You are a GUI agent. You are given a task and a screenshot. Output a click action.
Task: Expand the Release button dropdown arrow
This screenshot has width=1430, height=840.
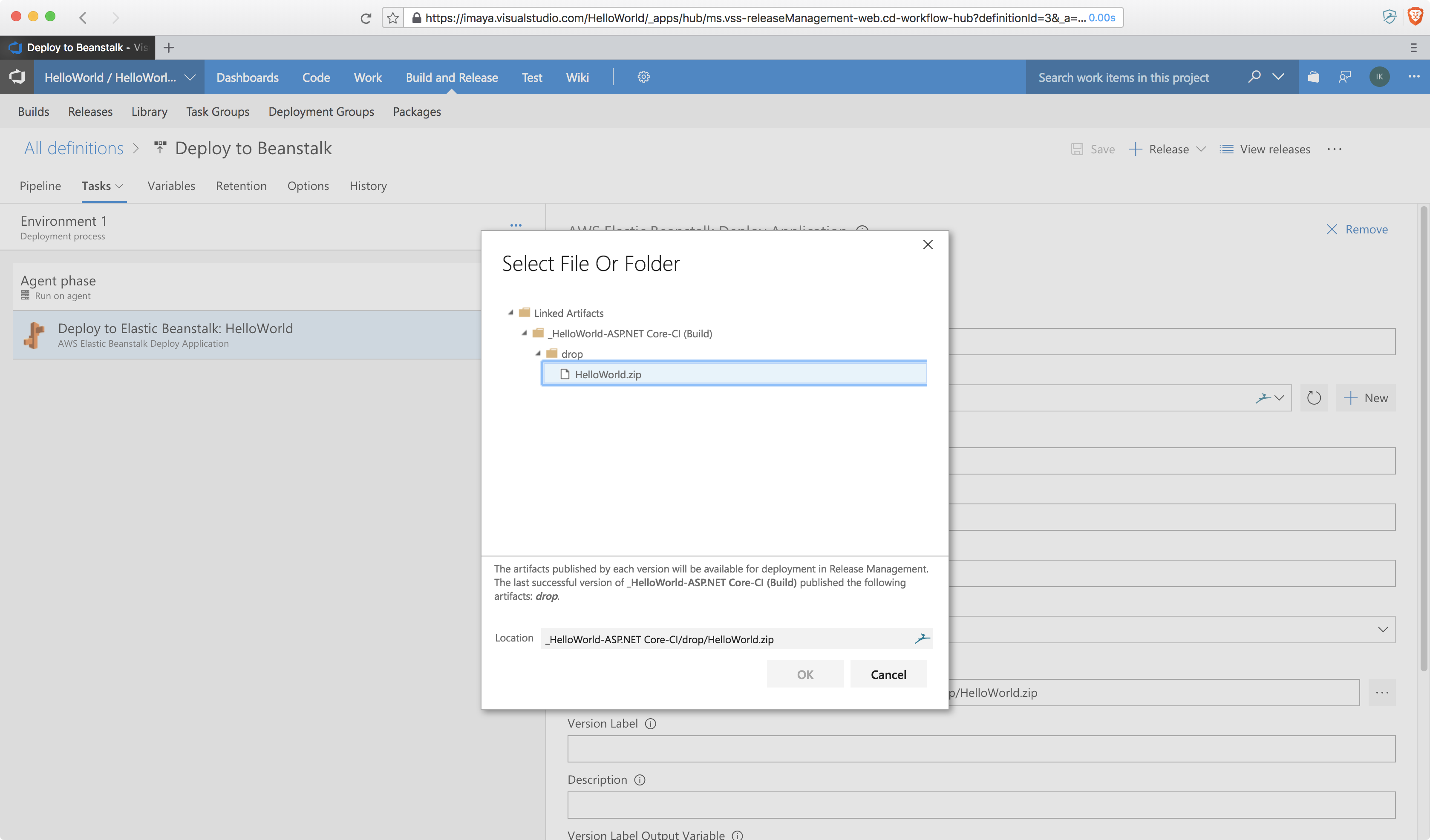(x=1200, y=149)
